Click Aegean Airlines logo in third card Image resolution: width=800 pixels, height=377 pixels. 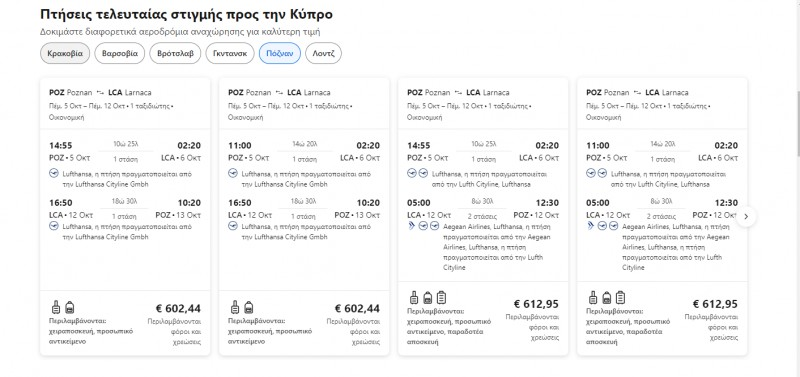411,225
